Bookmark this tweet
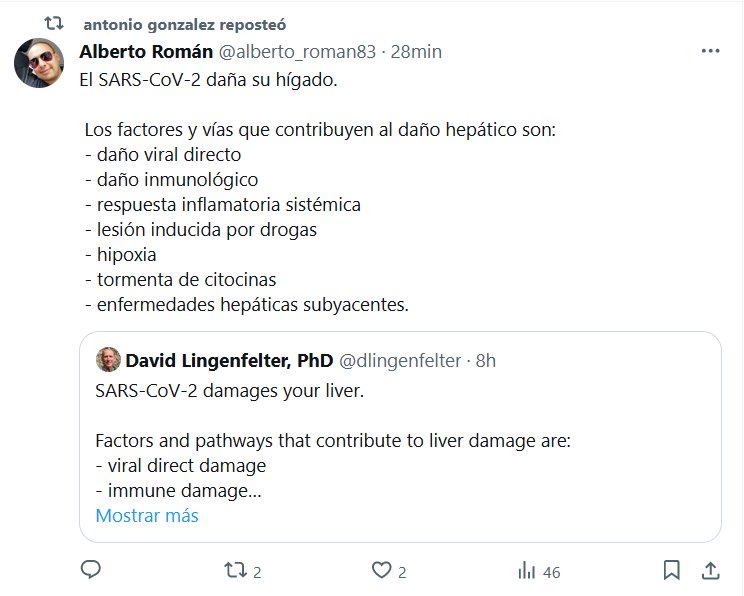Screen dimensions: 744x596 pos(672,571)
